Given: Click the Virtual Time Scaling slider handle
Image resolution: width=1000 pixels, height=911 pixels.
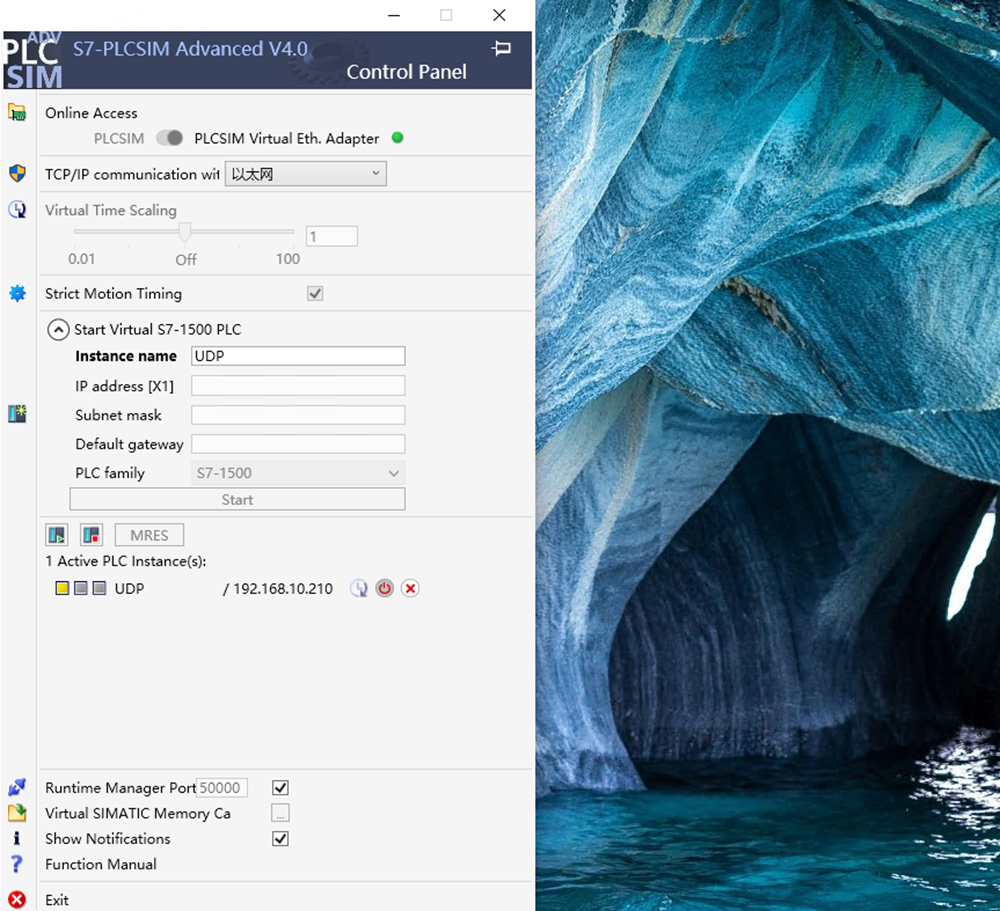Looking at the screenshot, I should coord(185,232).
